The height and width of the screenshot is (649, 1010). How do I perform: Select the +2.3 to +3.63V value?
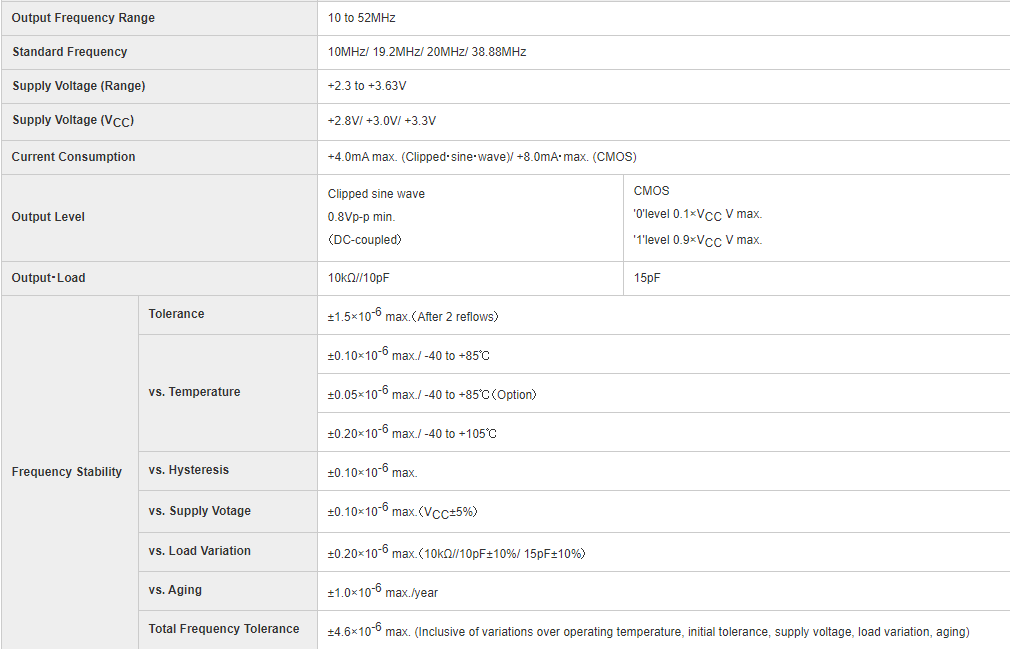pyautogui.click(x=367, y=86)
